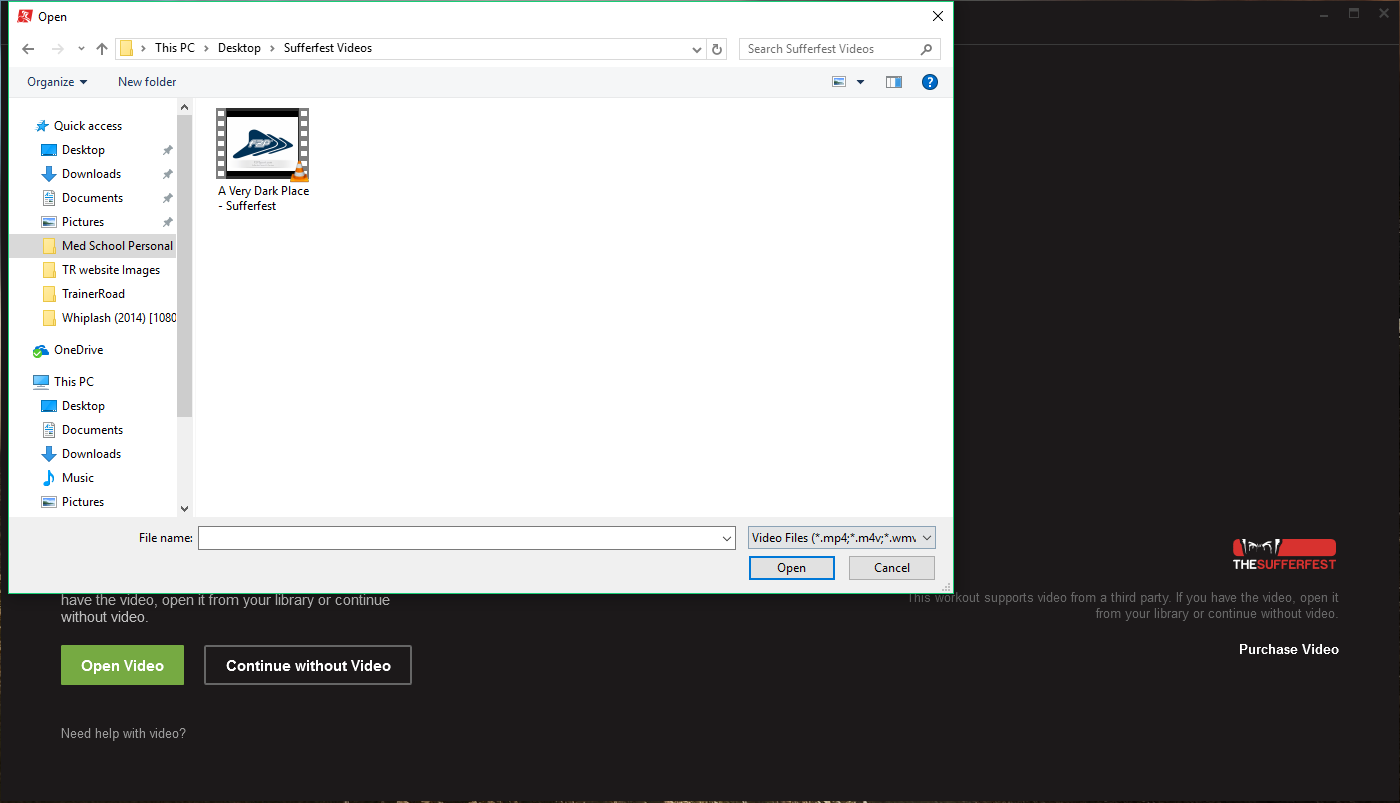This screenshot has width=1400, height=803.
Task: Show the preview pane
Action: tap(894, 82)
